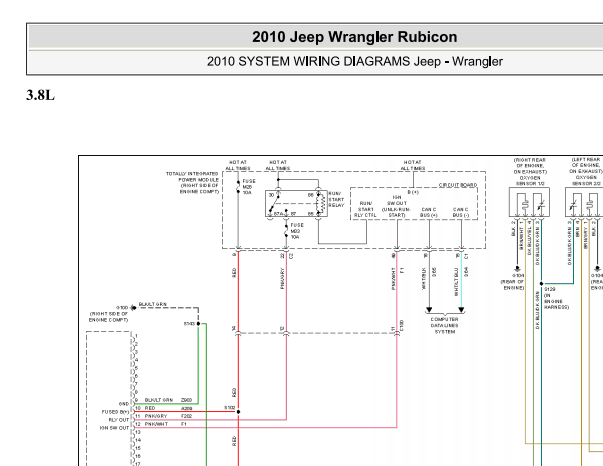
Task: Click 'PNK/GRY' label on pin 11 row
Action: tap(156, 416)
